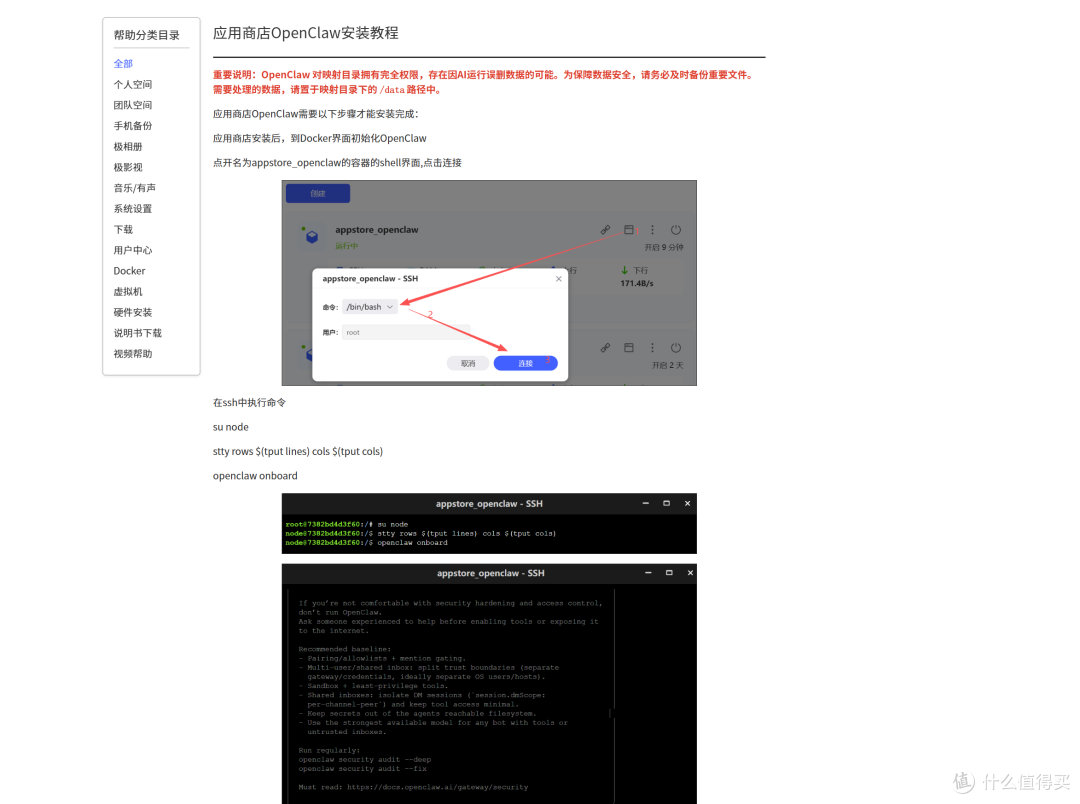Open three-dot menu on the 开启 2 天 container
The height and width of the screenshot is (804, 1080).
point(652,348)
